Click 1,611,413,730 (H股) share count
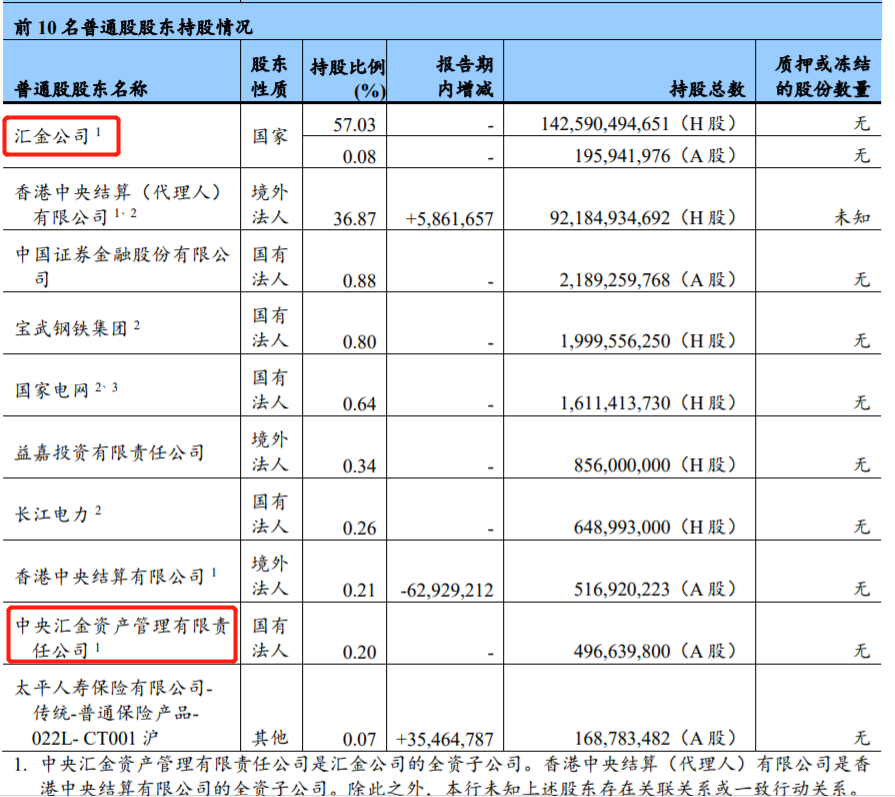 pos(648,403)
